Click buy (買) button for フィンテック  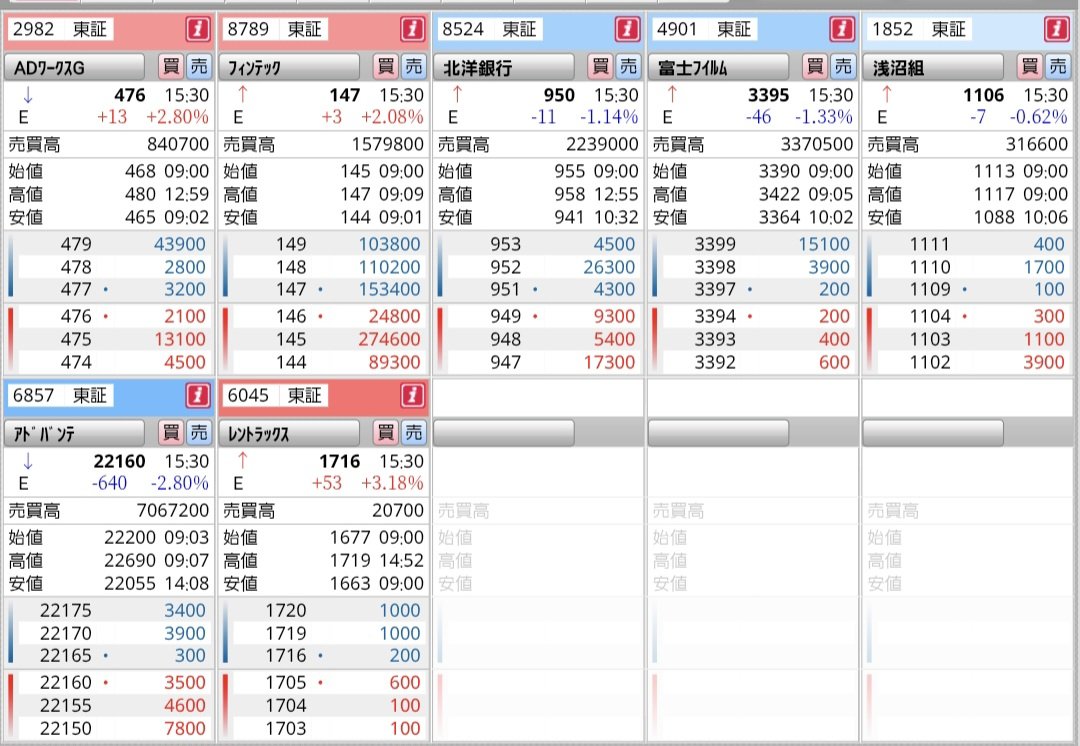coord(386,67)
